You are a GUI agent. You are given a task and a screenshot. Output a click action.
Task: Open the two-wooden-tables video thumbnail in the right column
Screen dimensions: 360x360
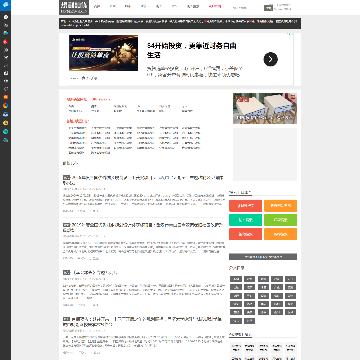[265, 108]
